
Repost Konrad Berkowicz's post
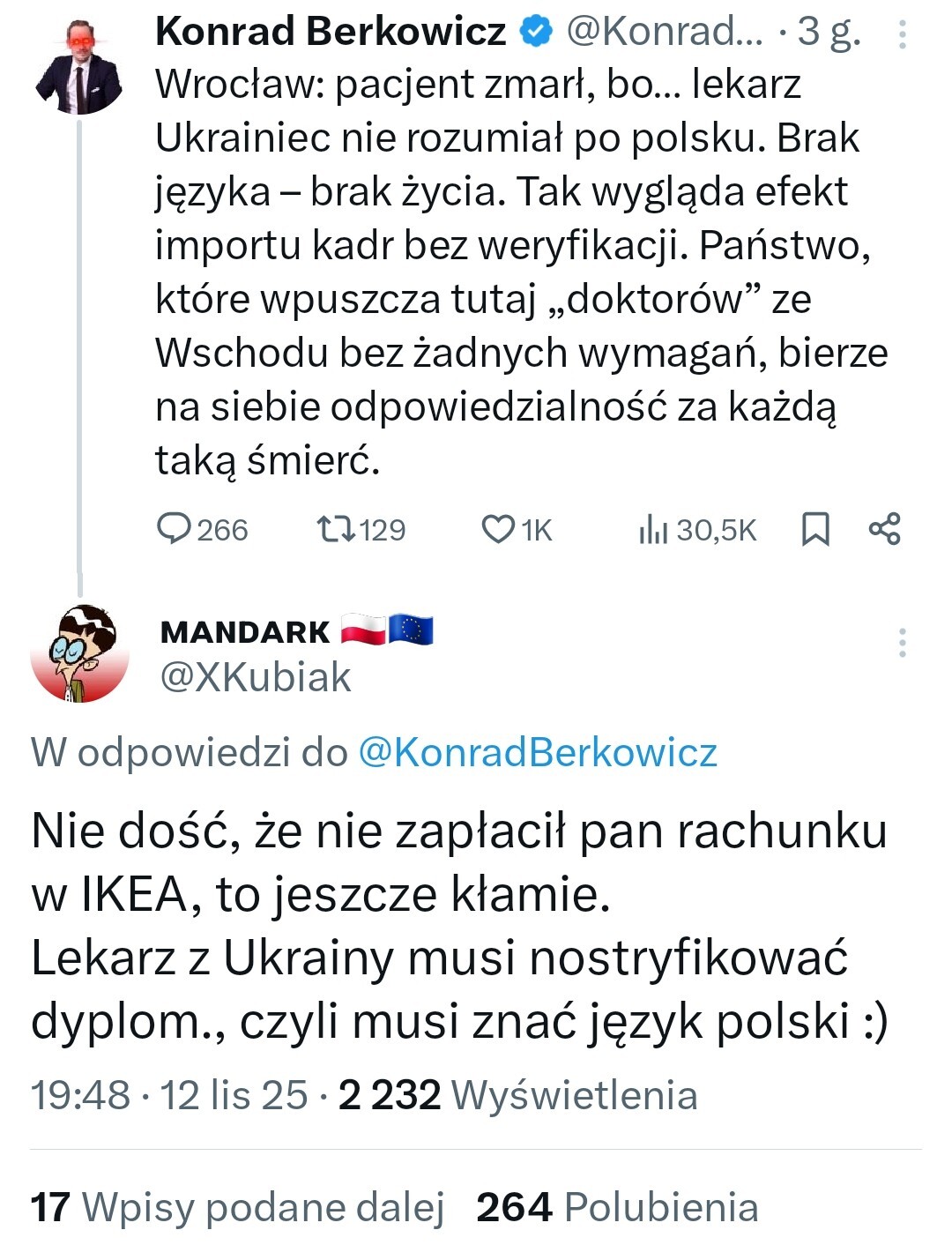pyautogui.click(x=336, y=529)
